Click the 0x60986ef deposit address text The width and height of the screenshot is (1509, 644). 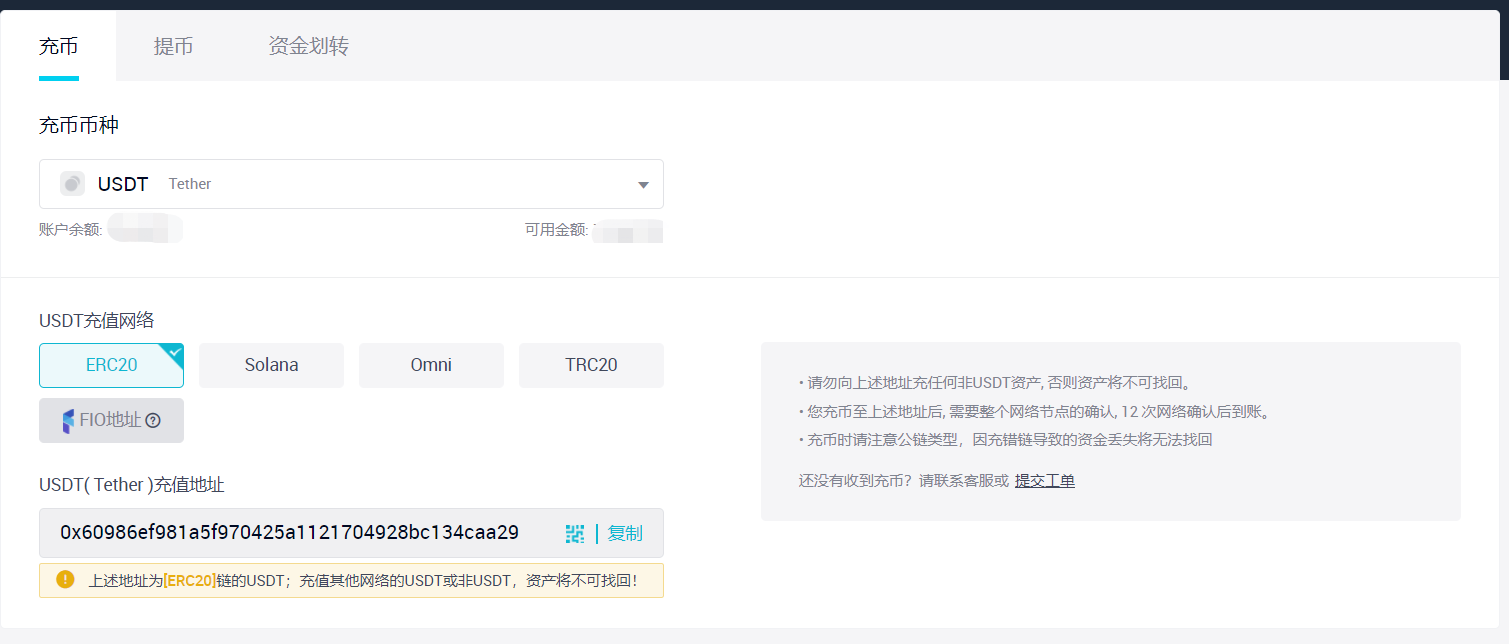click(x=289, y=533)
